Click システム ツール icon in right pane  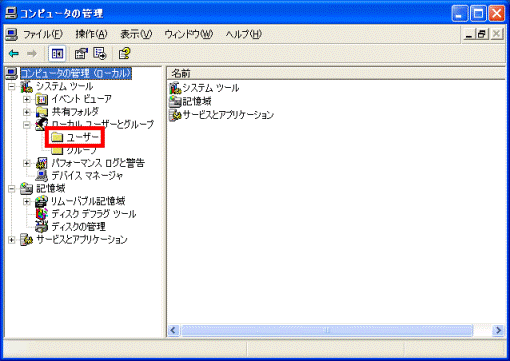tap(175, 88)
